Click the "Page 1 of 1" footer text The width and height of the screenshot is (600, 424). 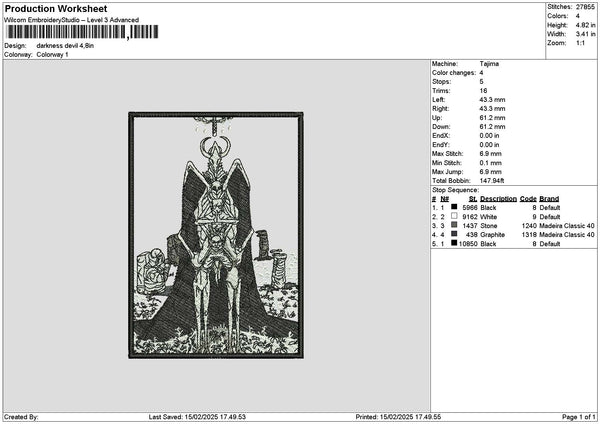579,417
